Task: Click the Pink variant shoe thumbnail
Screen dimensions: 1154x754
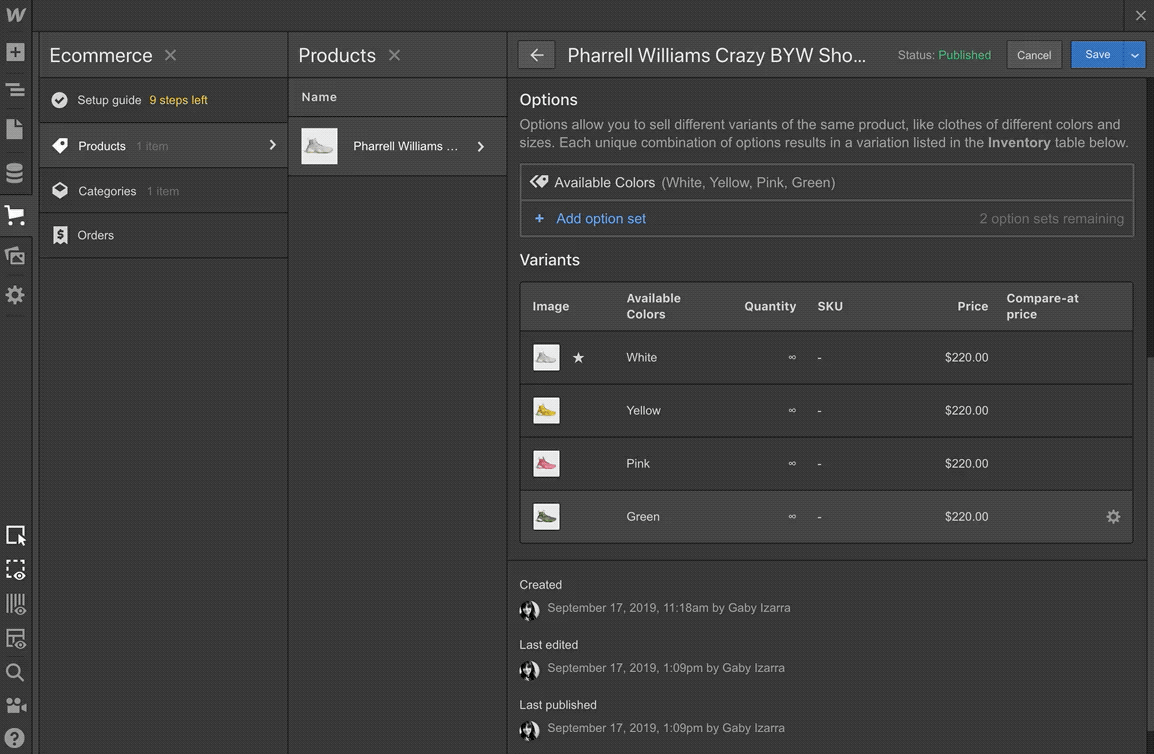Action: [x=546, y=463]
